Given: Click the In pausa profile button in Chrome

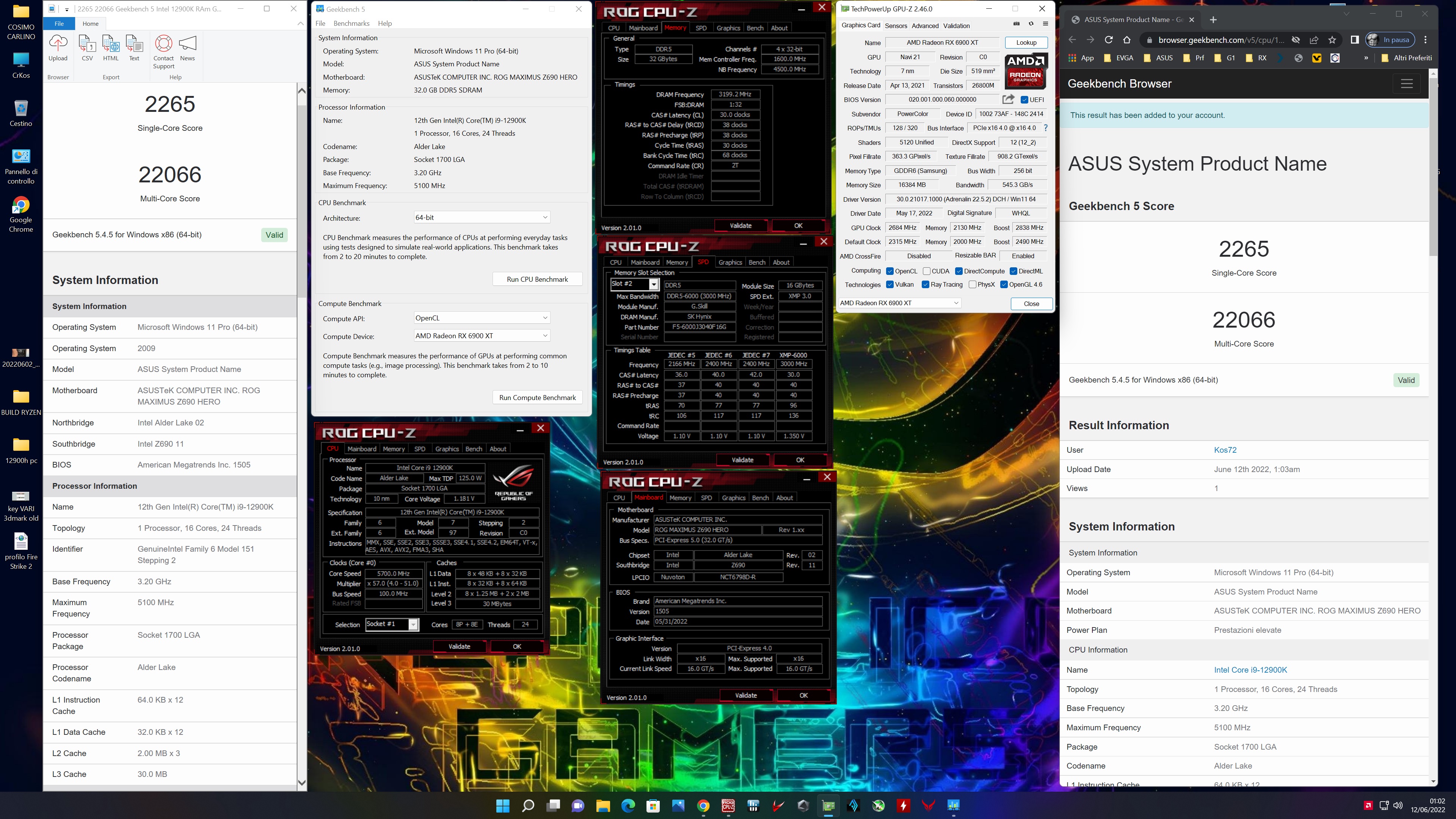Looking at the screenshot, I should coord(1390,39).
